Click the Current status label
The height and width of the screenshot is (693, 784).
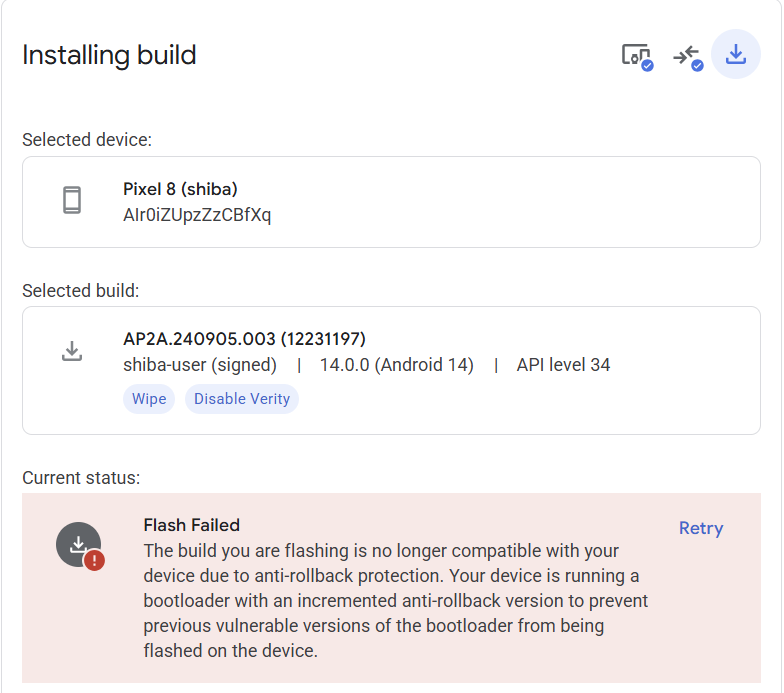click(81, 478)
